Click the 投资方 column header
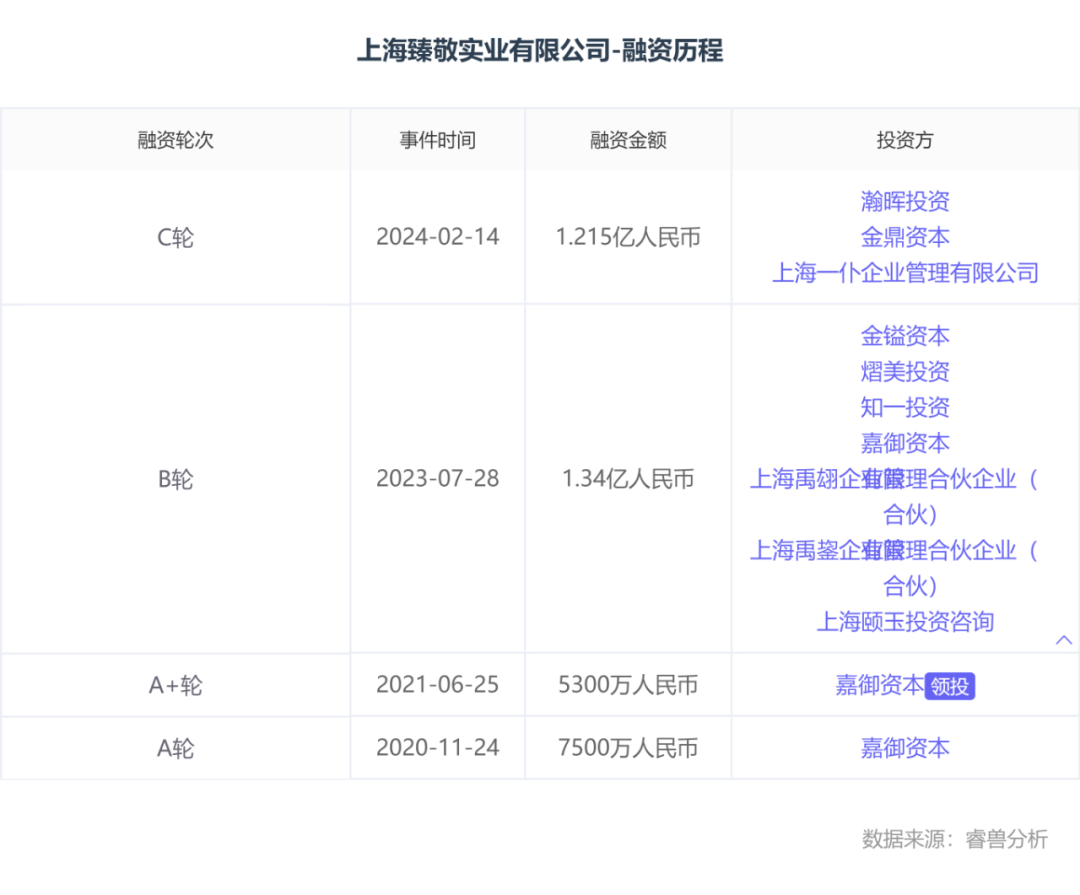 click(x=905, y=140)
